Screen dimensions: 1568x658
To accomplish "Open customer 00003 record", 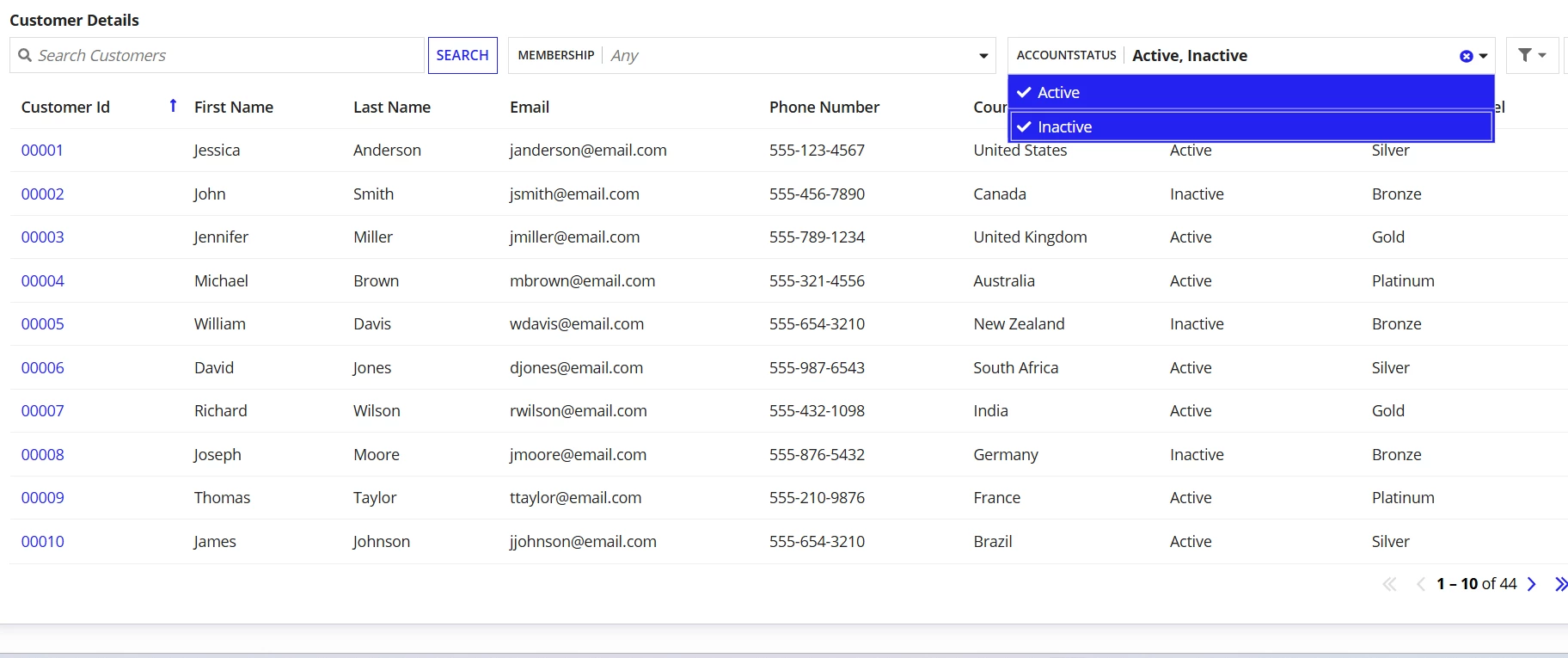I will tap(42, 237).
